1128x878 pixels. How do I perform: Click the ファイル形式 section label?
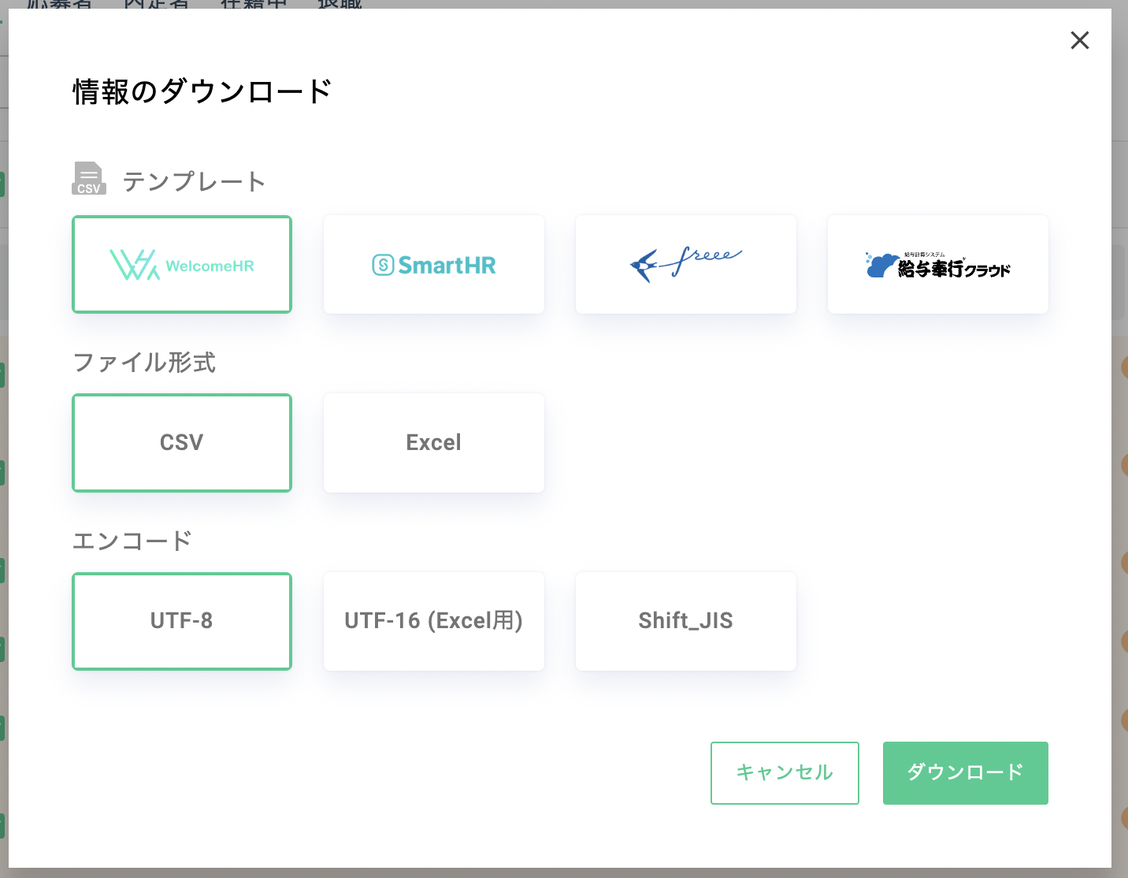144,362
